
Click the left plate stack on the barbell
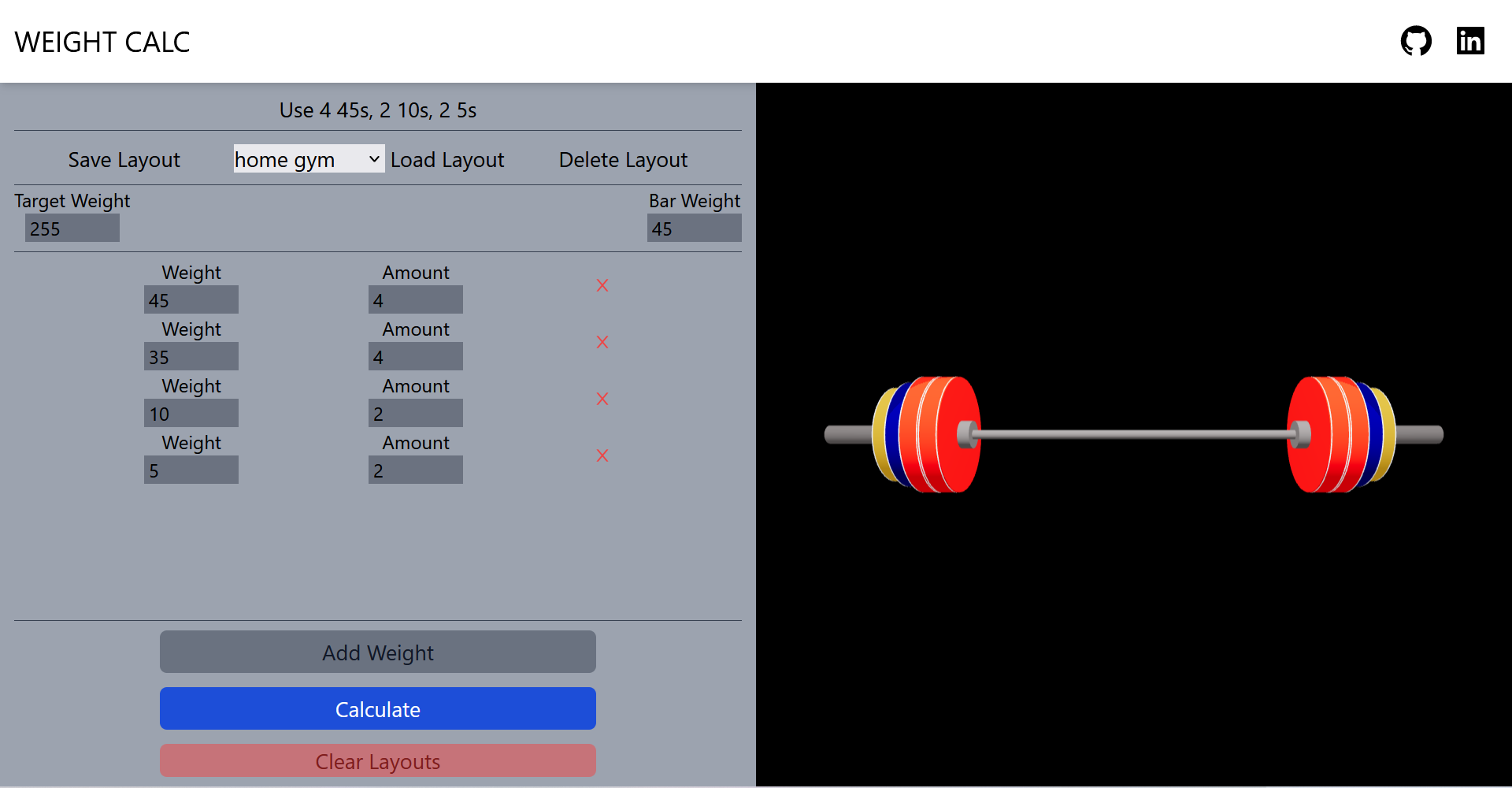pyautogui.click(x=927, y=434)
